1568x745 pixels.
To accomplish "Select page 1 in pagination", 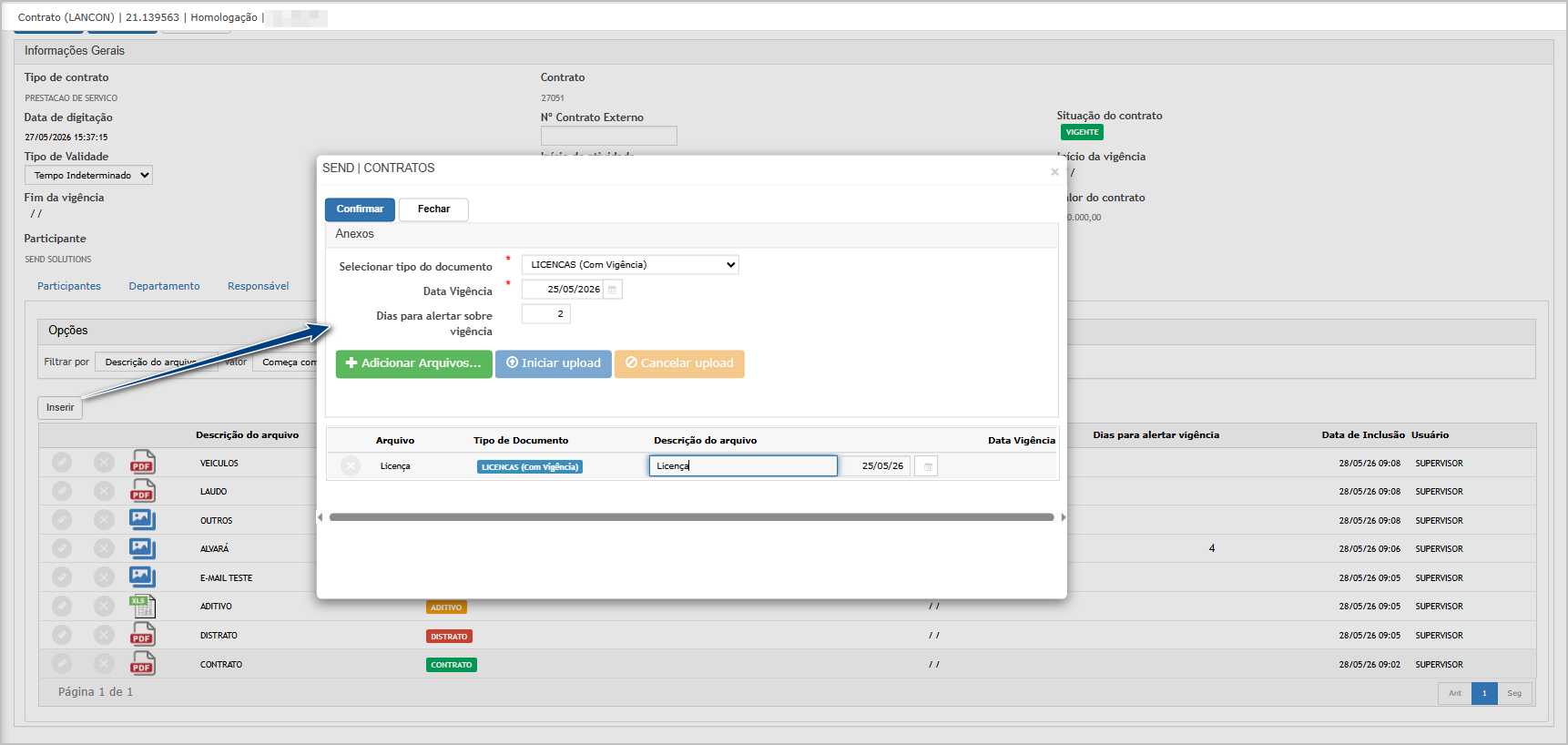I will click(x=1484, y=693).
